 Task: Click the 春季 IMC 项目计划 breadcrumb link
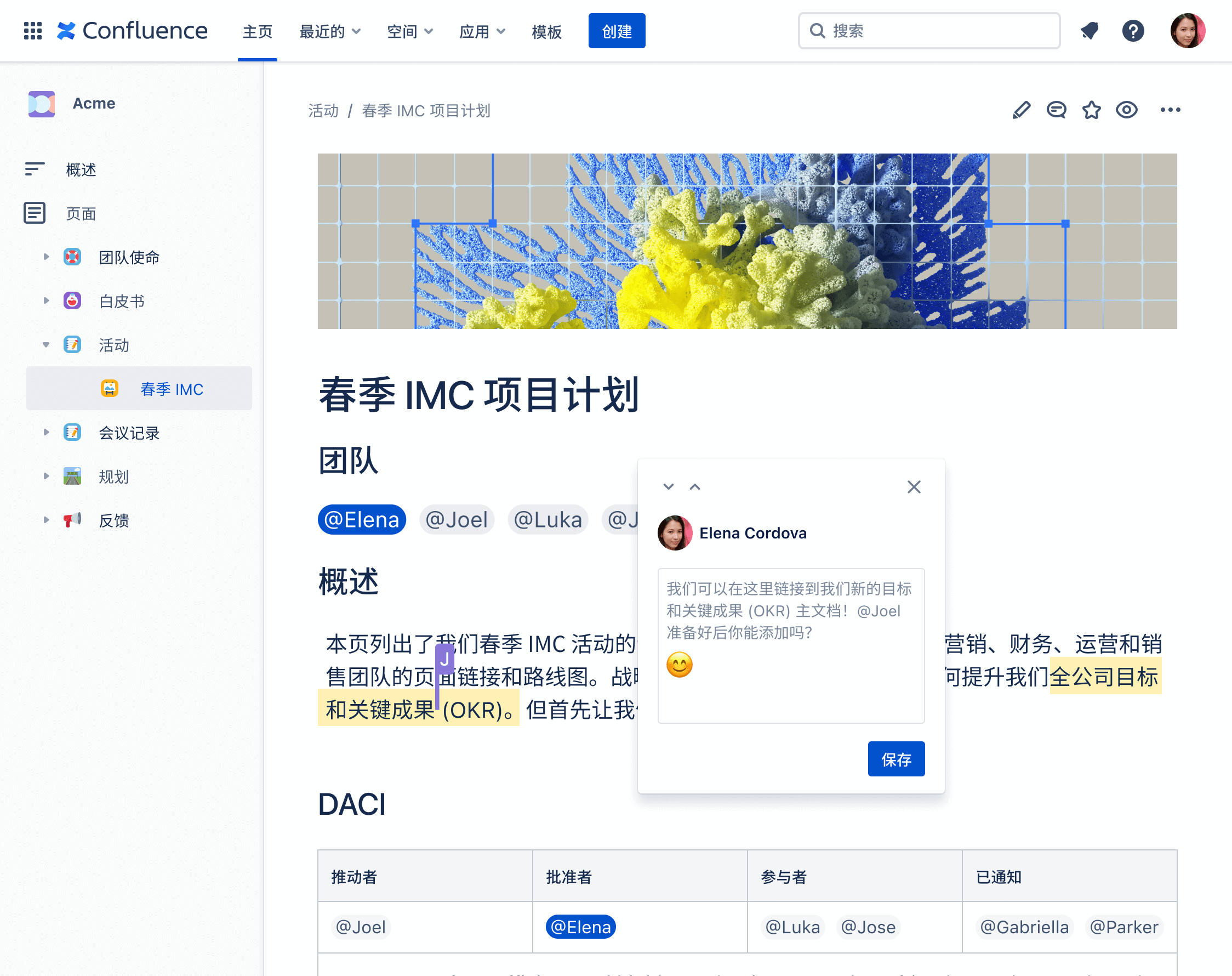(x=426, y=110)
